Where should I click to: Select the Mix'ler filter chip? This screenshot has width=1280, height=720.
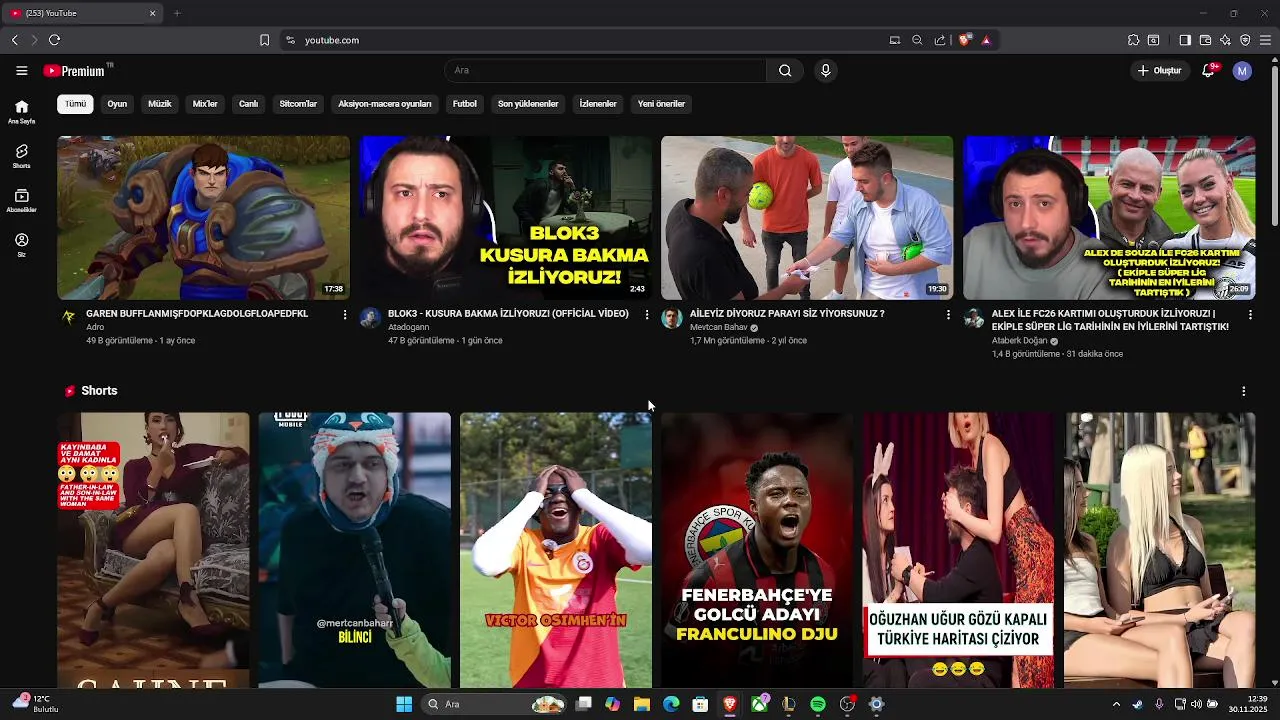point(205,104)
